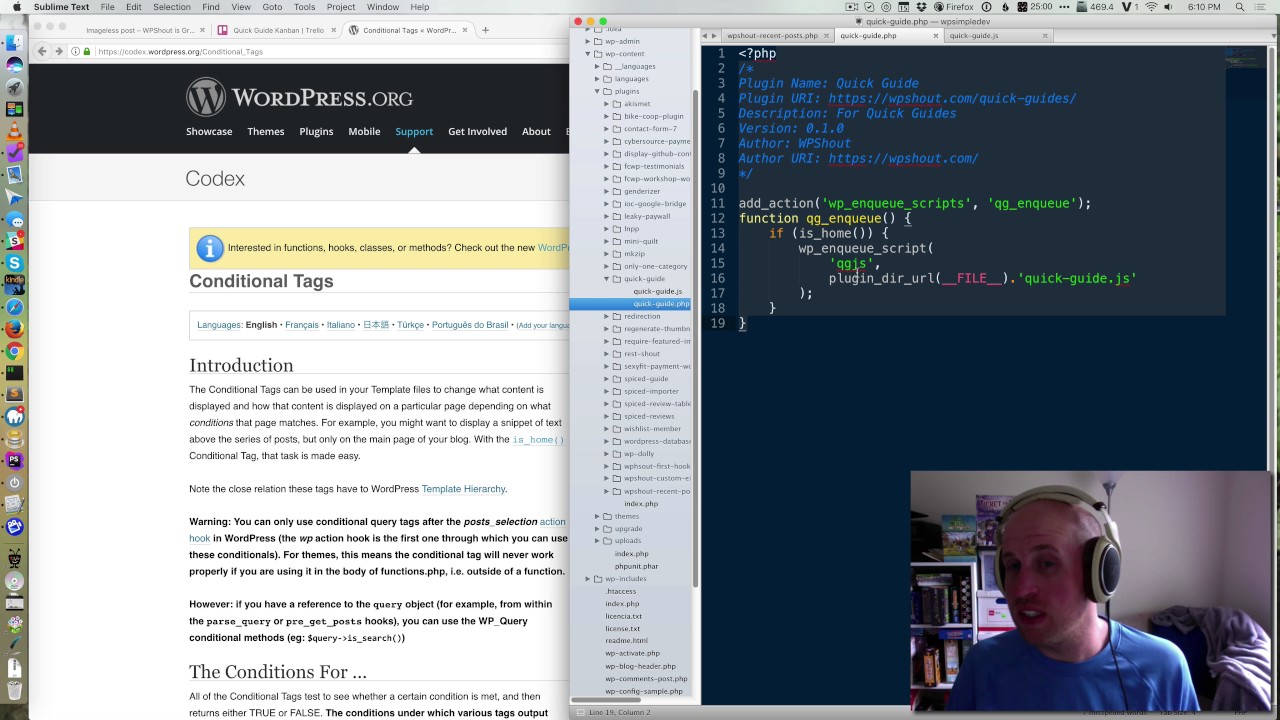Switch to wpshout-recent-posts.php editor tab
Image resolution: width=1280 pixels, height=720 pixels.
click(771, 36)
